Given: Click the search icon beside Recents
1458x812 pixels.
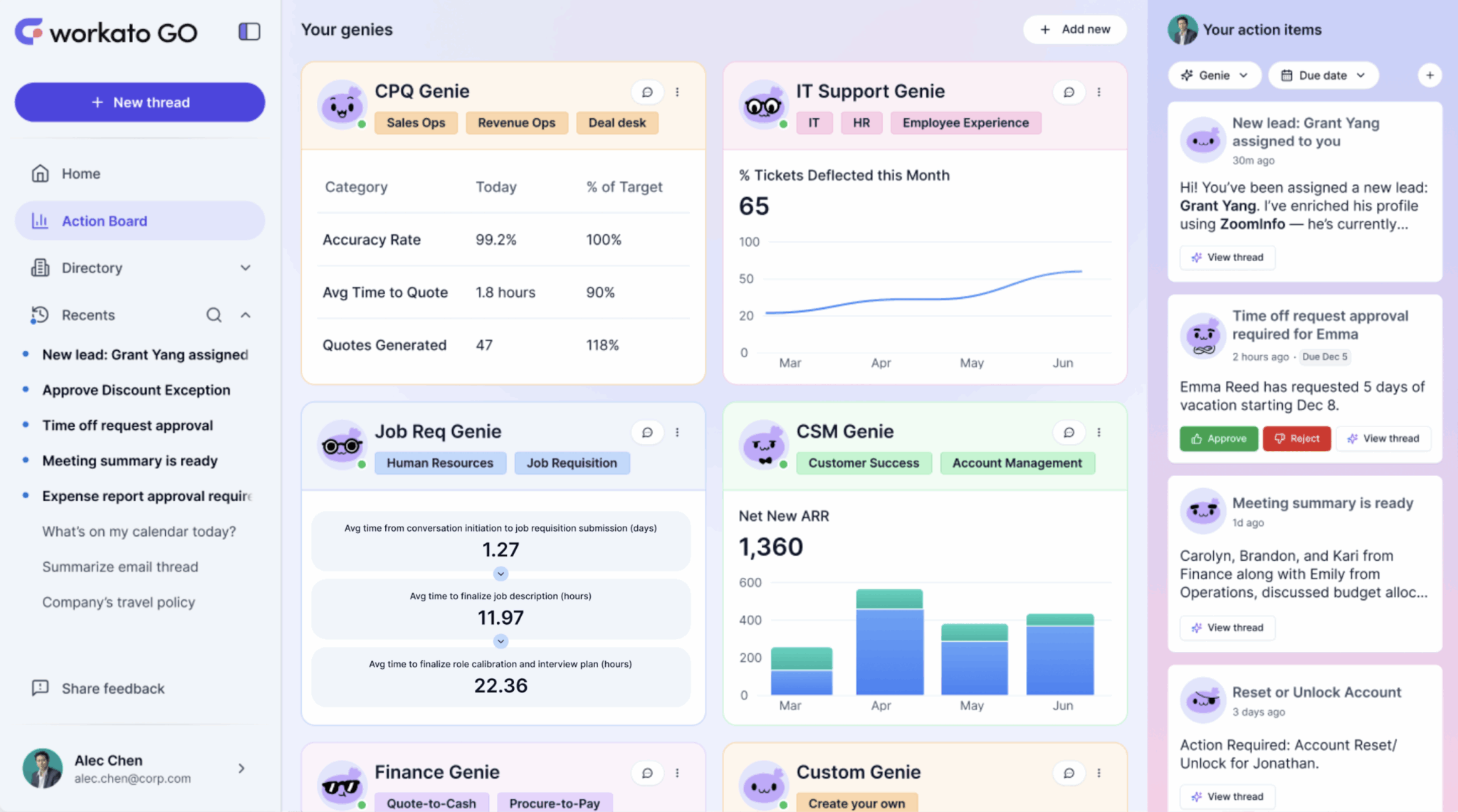Looking at the screenshot, I should [214, 315].
